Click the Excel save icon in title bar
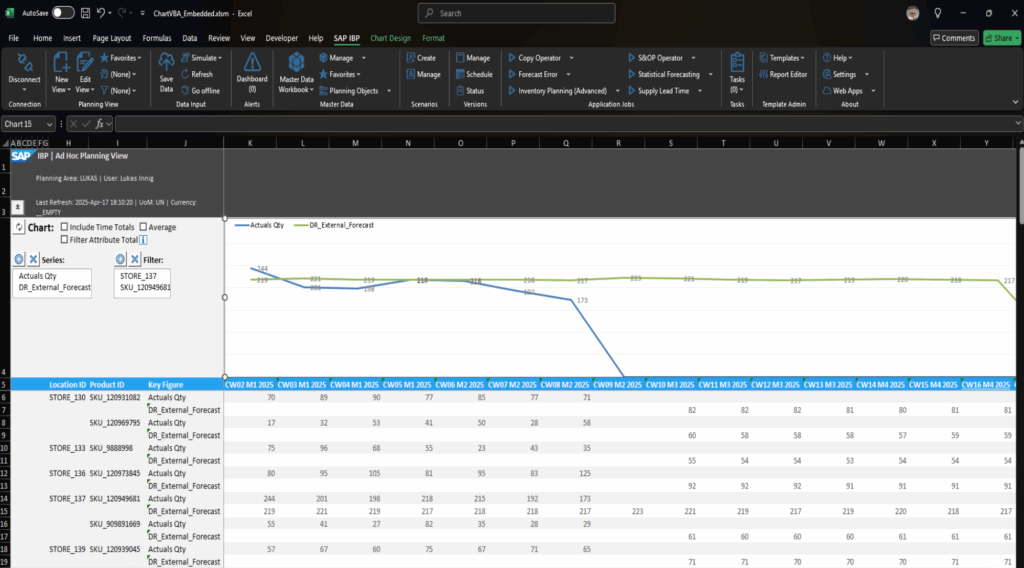 85,13
